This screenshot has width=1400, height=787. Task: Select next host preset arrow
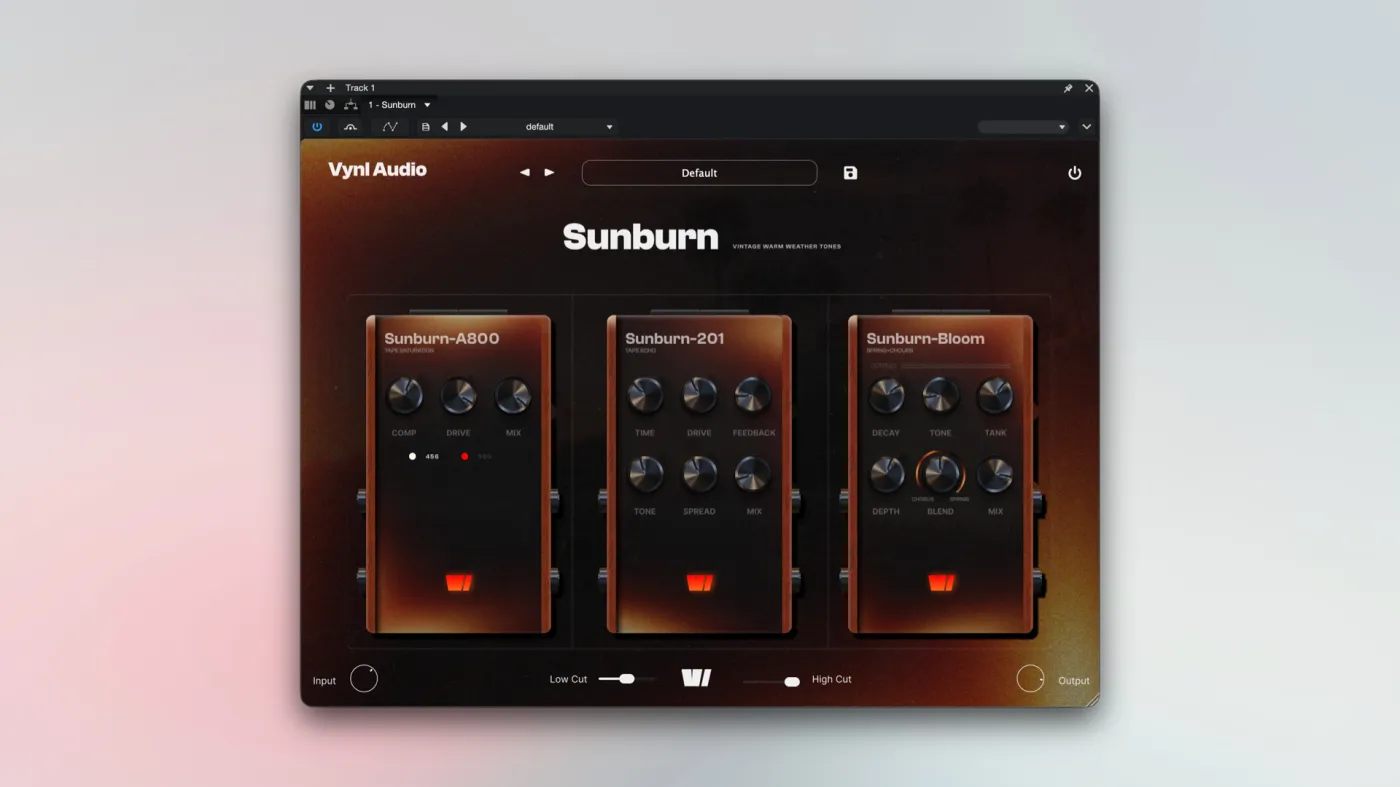(x=463, y=127)
